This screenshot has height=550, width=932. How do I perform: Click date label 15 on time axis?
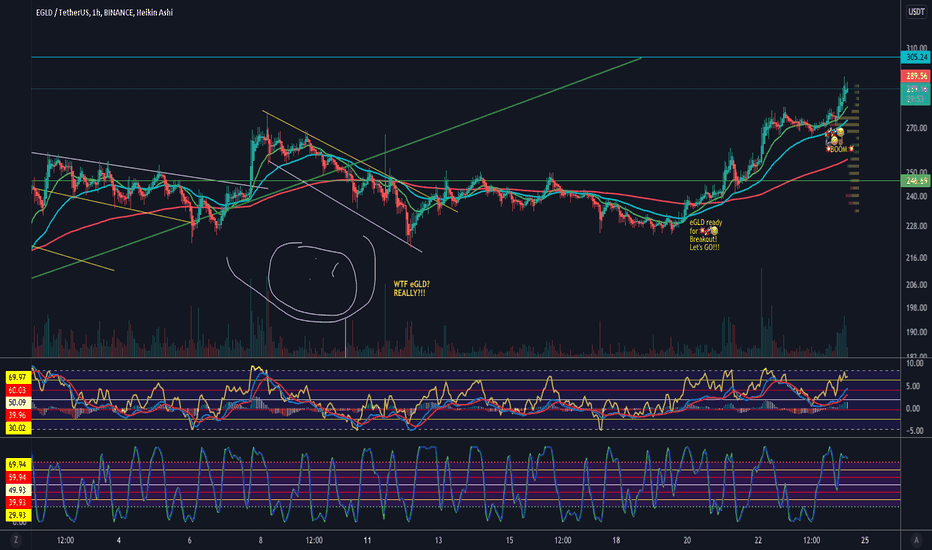(509, 540)
